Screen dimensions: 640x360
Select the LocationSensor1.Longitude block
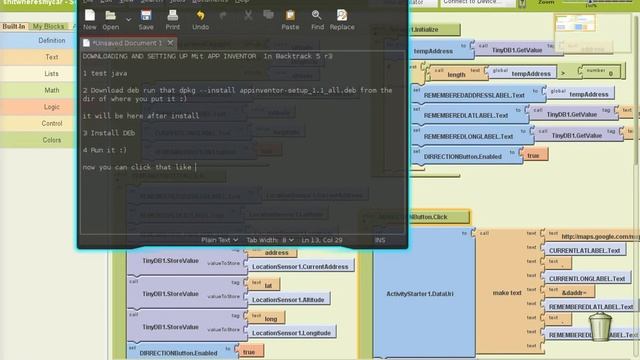(291, 333)
